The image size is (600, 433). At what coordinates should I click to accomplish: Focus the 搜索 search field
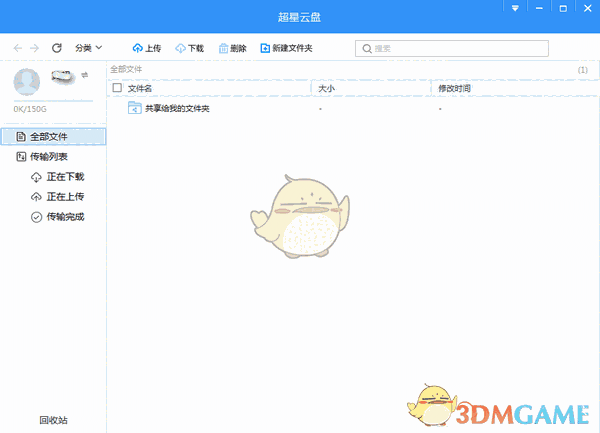(x=452, y=49)
